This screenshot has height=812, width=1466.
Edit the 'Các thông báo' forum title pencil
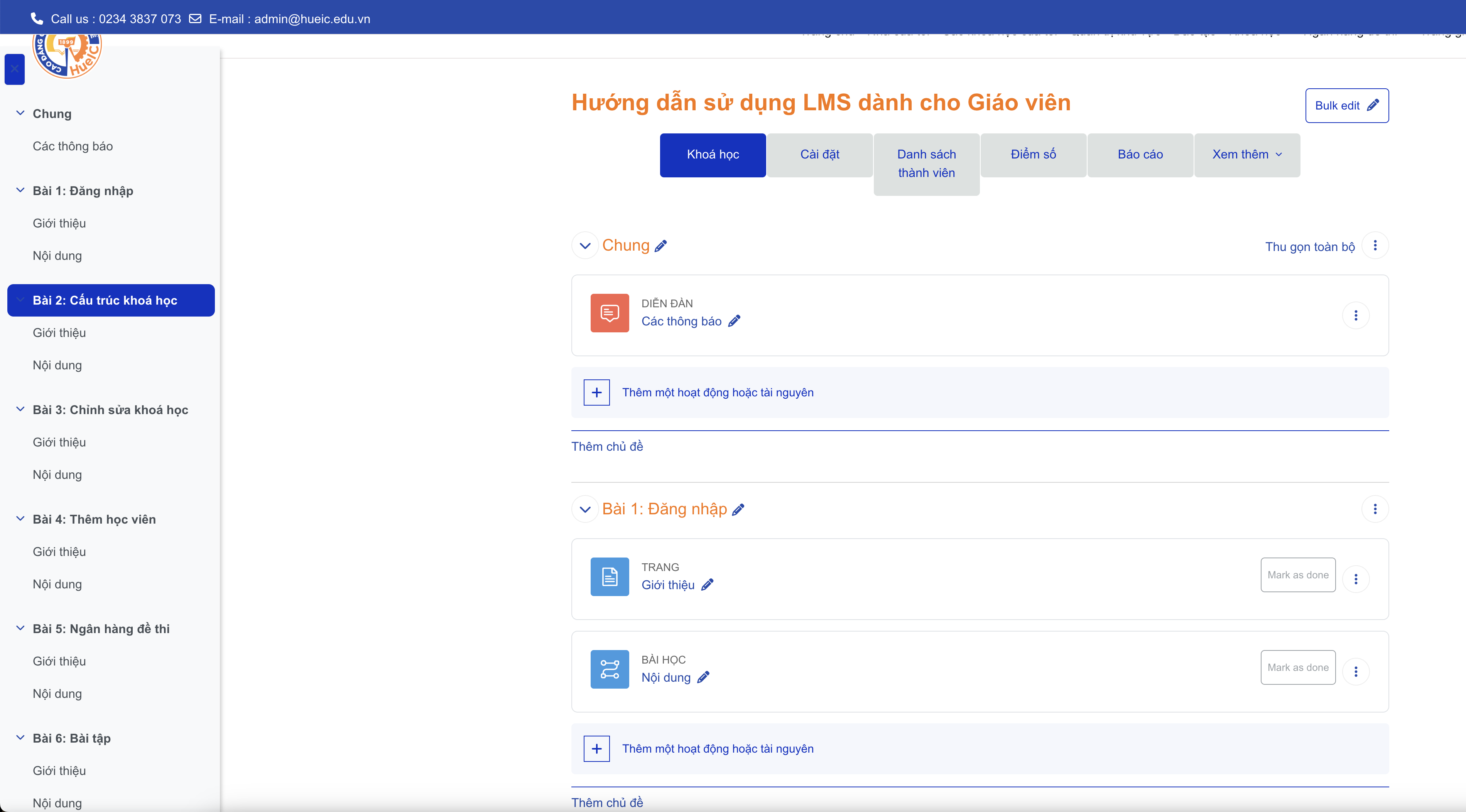tap(734, 321)
